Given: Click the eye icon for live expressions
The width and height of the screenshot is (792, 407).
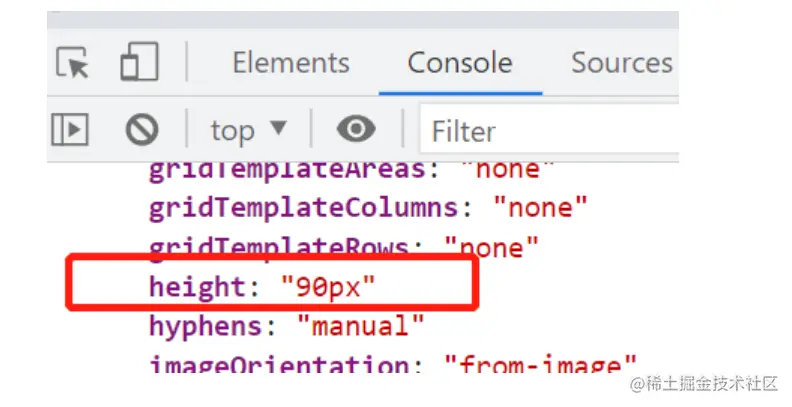Looking at the screenshot, I should pyautogui.click(x=355, y=129).
